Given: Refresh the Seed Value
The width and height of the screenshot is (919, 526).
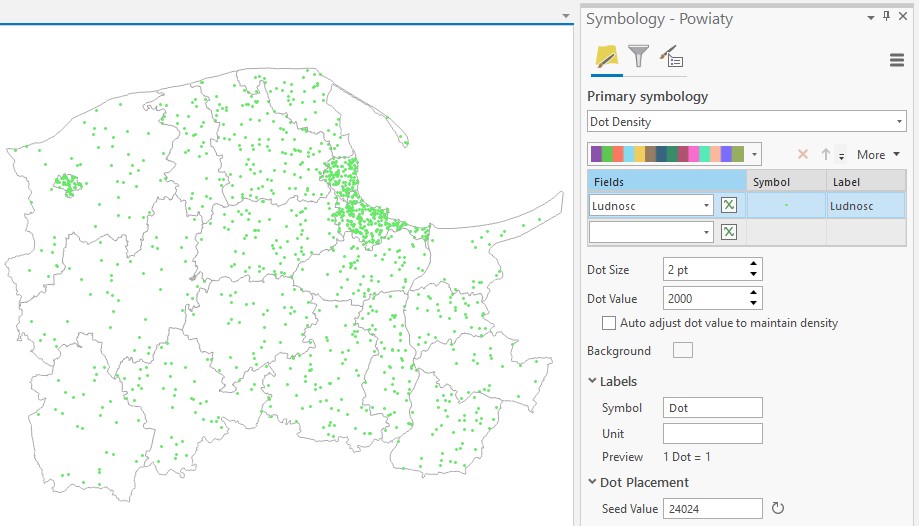Looking at the screenshot, I should coord(778,509).
